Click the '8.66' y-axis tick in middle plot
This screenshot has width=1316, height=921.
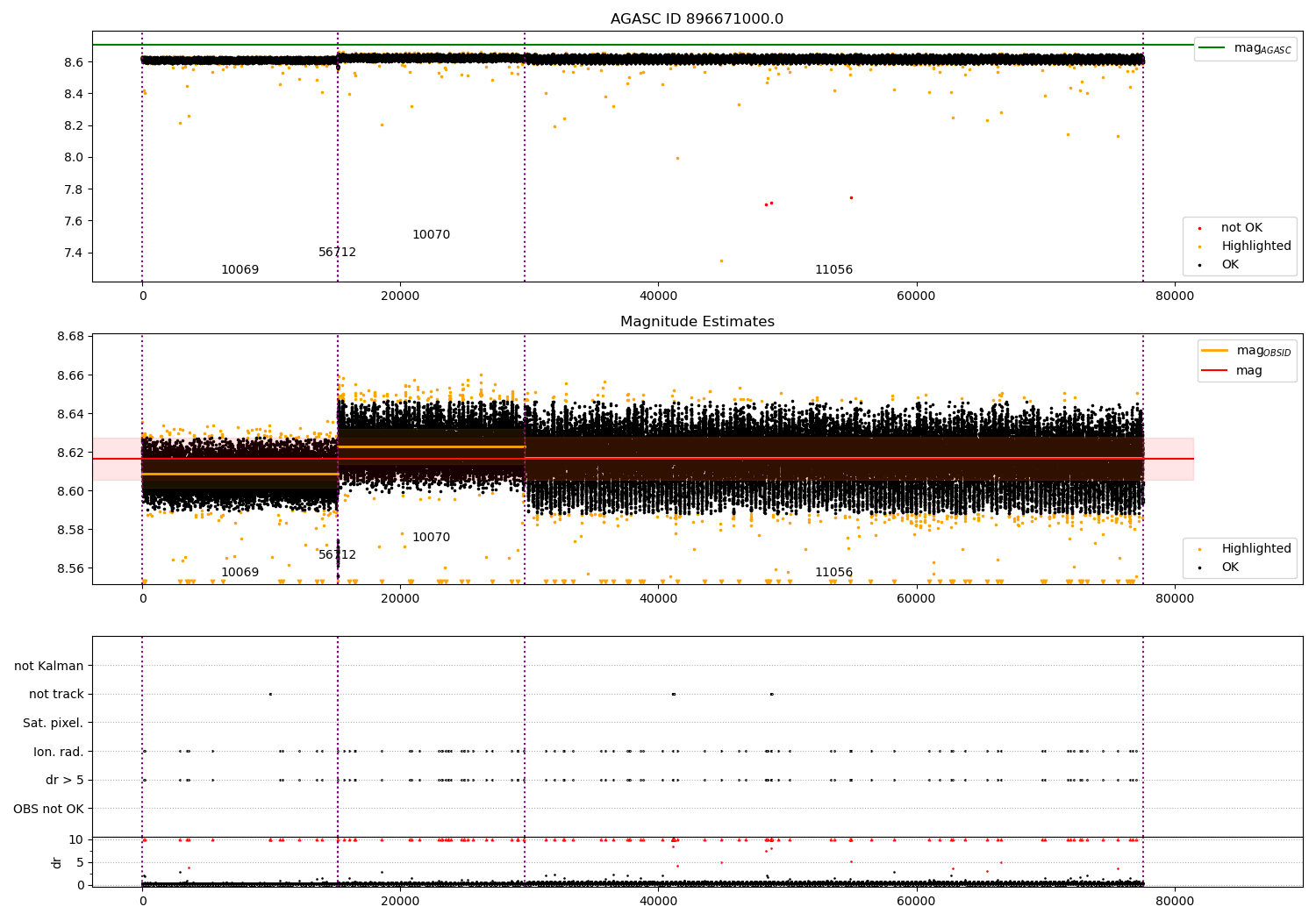tap(69, 375)
